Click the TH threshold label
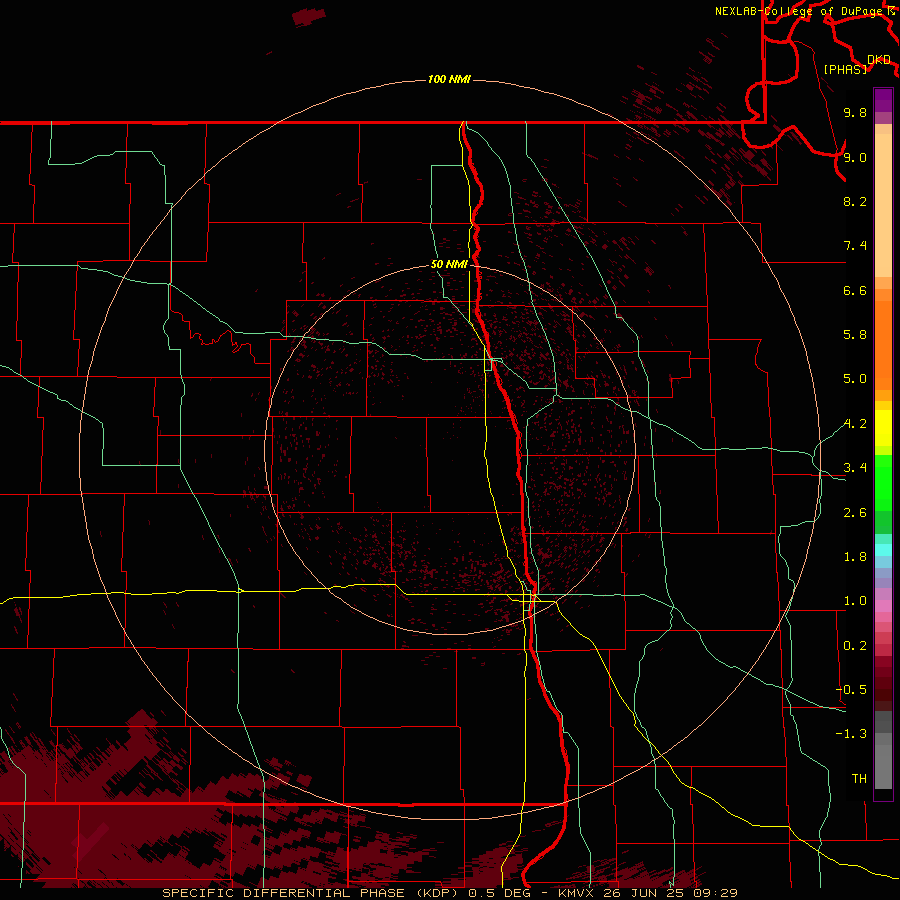Image resolution: width=900 pixels, height=900 pixels. (x=859, y=779)
